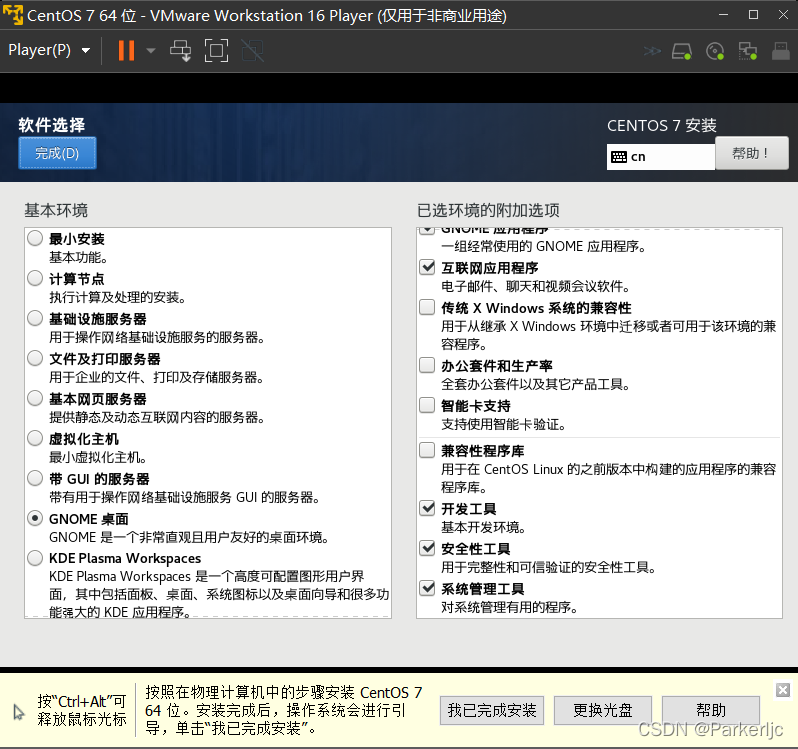Expand the power options arrow beside pause
Image resolution: width=798 pixels, height=749 pixels.
pyautogui.click(x=151, y=50)
